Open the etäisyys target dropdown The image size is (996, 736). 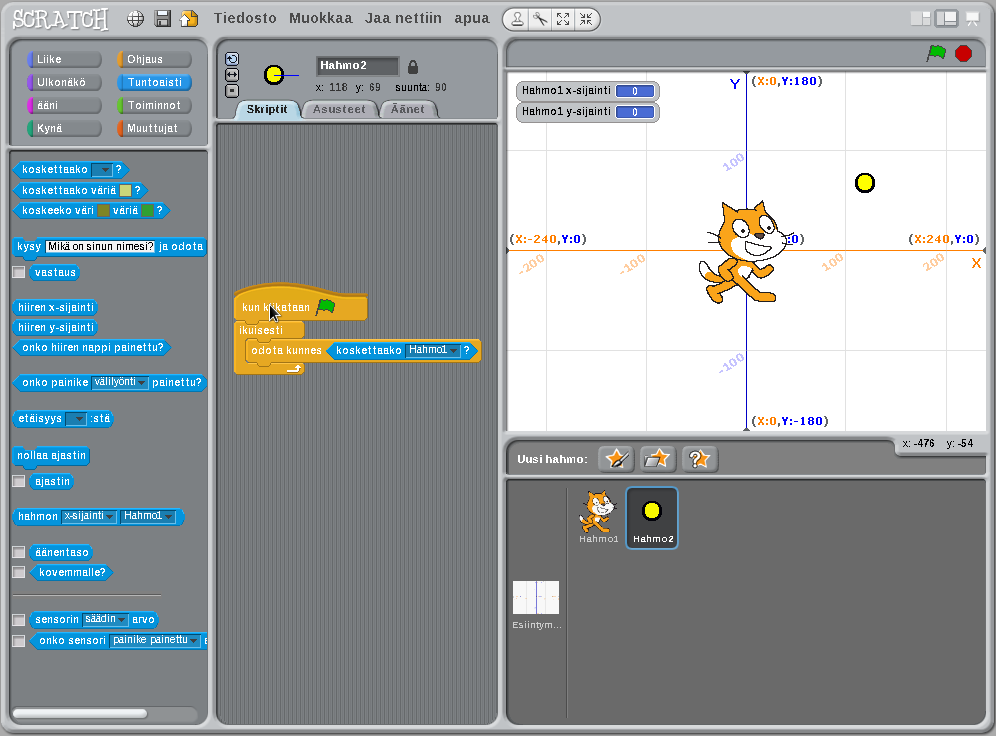76,418
